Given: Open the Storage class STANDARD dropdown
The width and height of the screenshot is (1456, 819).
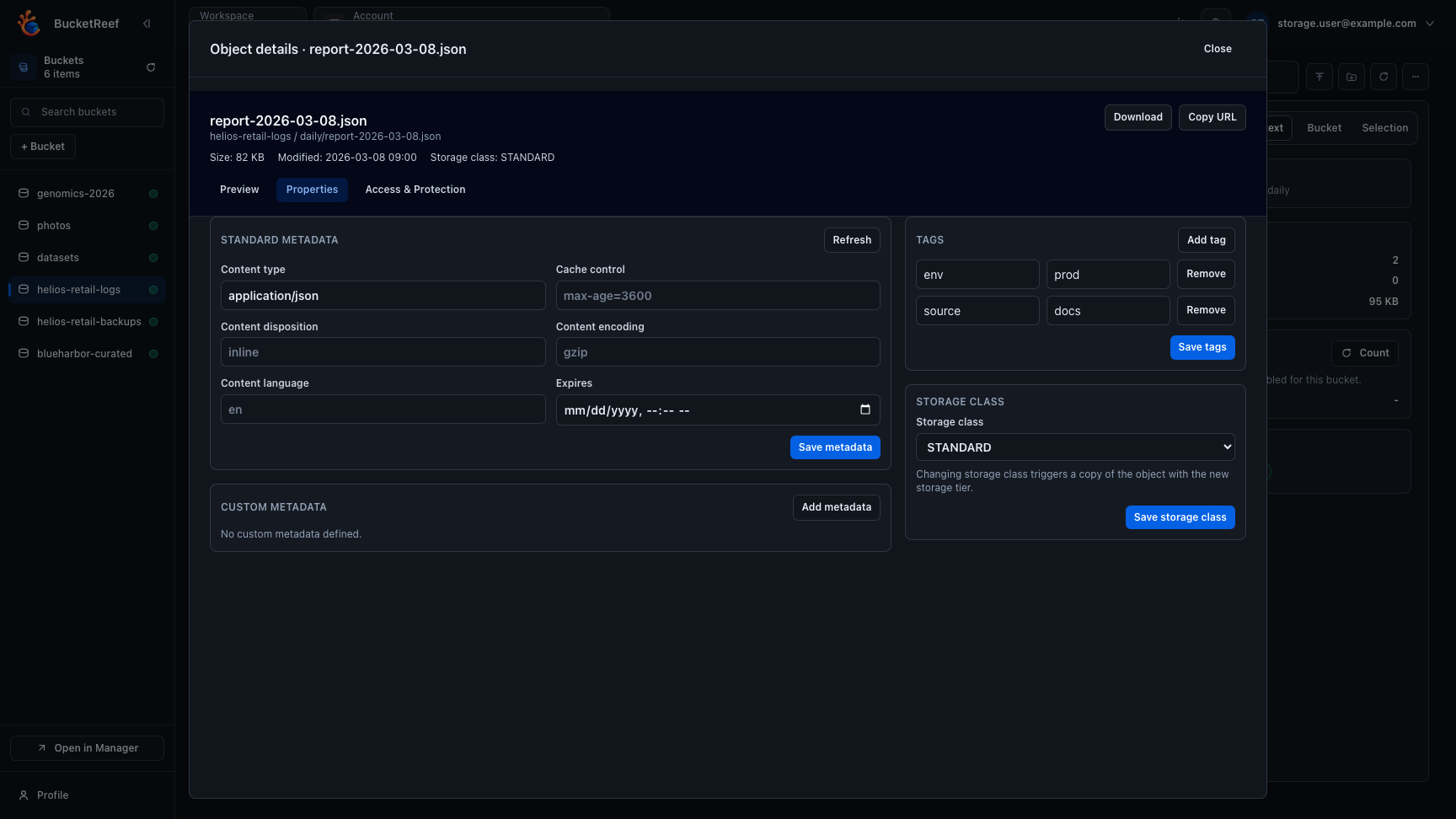Looking at the screenshot, I should click(1075, 447).
